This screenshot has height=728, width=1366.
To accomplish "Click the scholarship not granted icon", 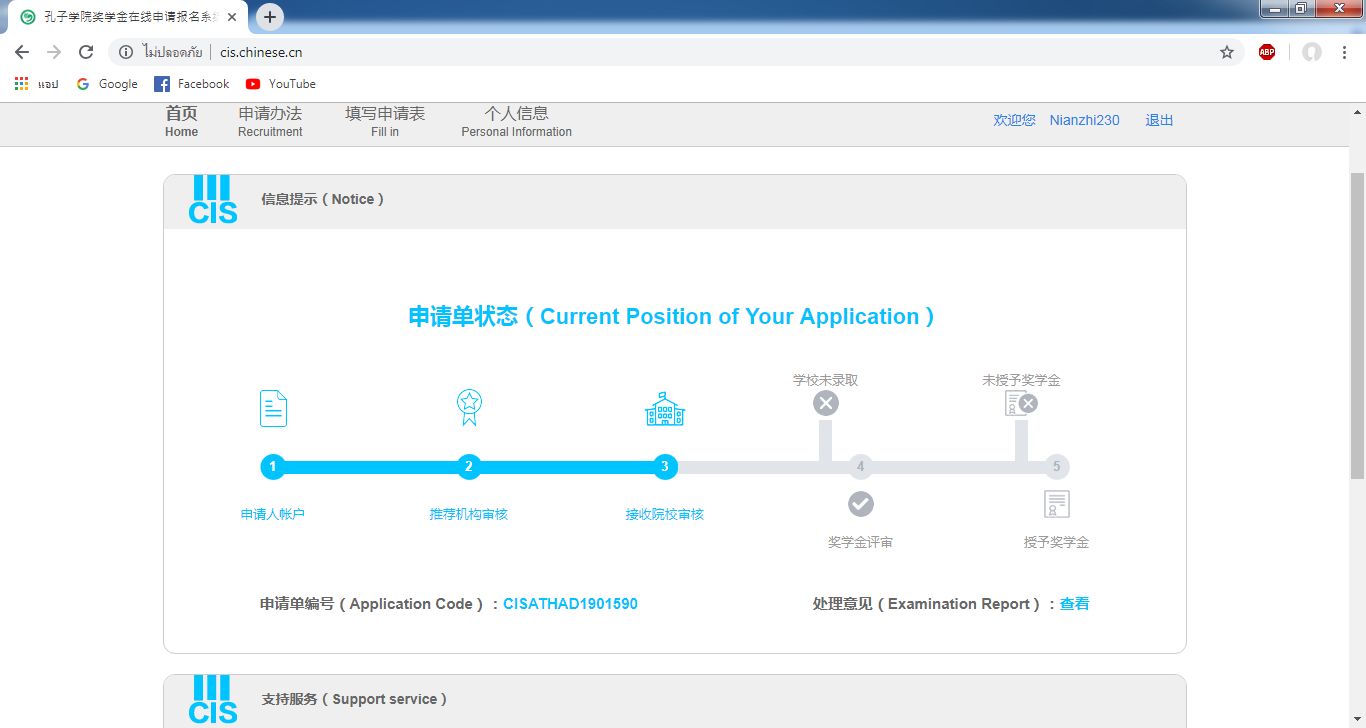I will click(x=1021, y=403).
